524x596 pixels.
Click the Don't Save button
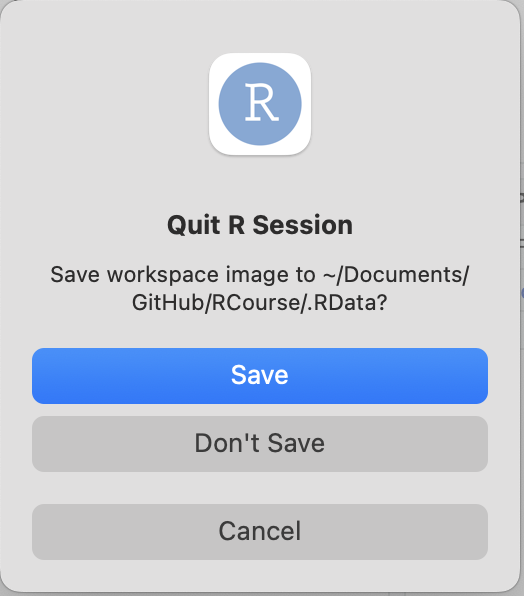pos(260,444)
